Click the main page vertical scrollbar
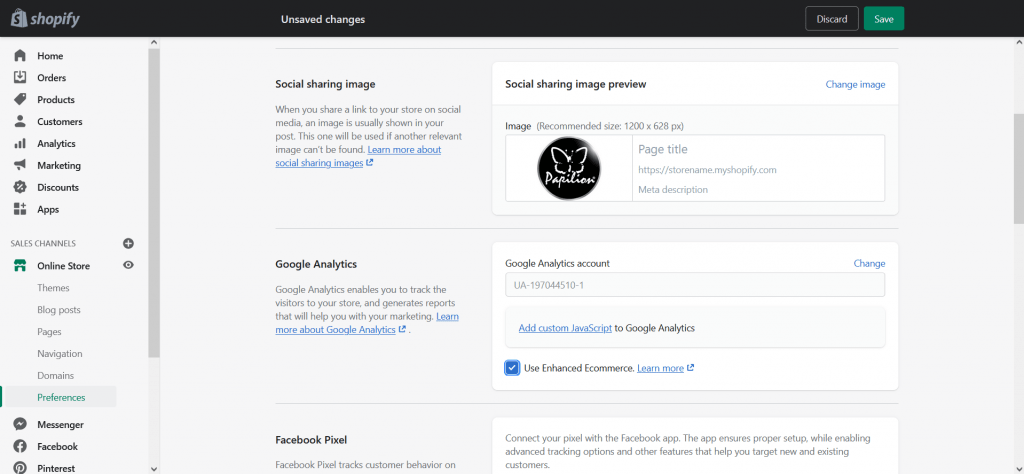This screenshot has width=1024, height=474. coord(1018,168)
